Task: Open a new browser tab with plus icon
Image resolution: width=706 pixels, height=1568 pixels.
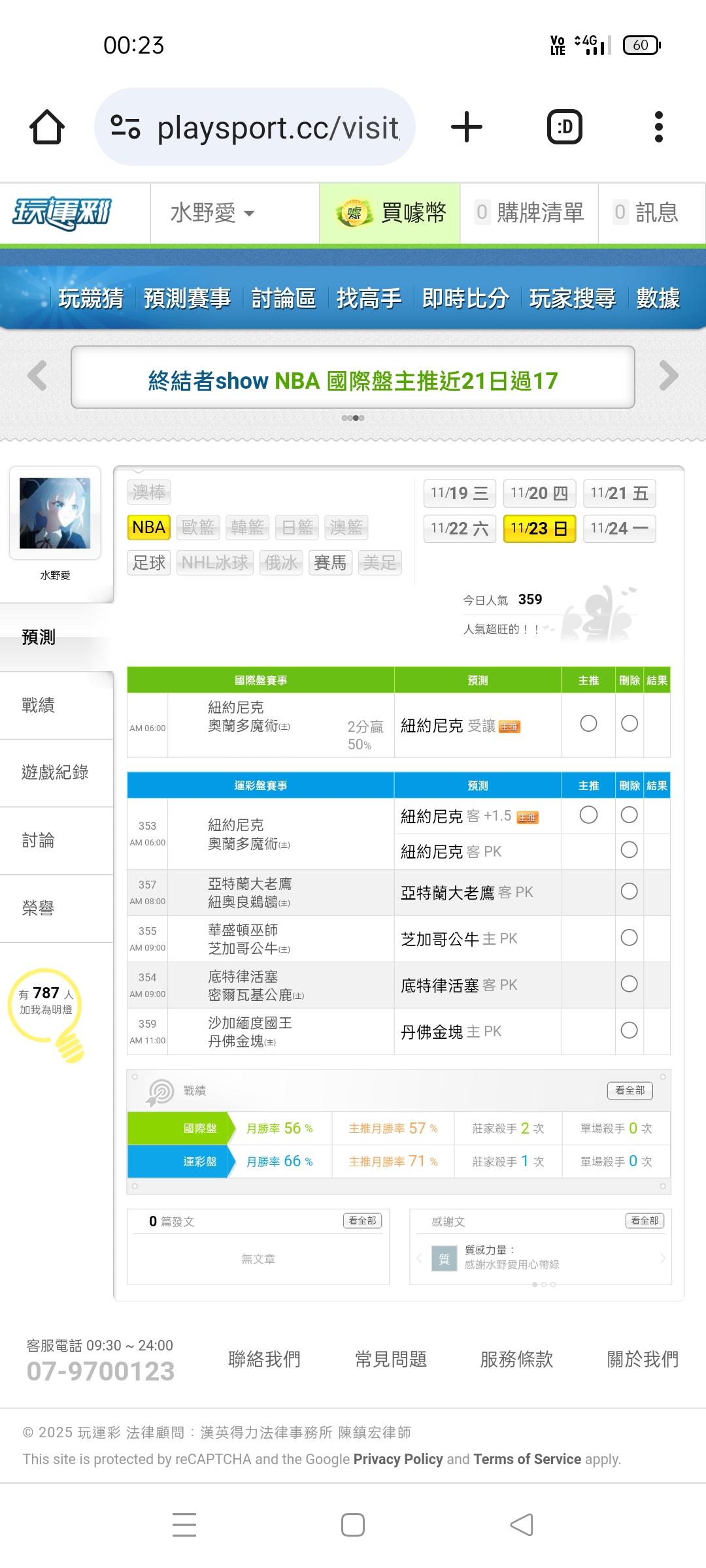Action: 467,127
